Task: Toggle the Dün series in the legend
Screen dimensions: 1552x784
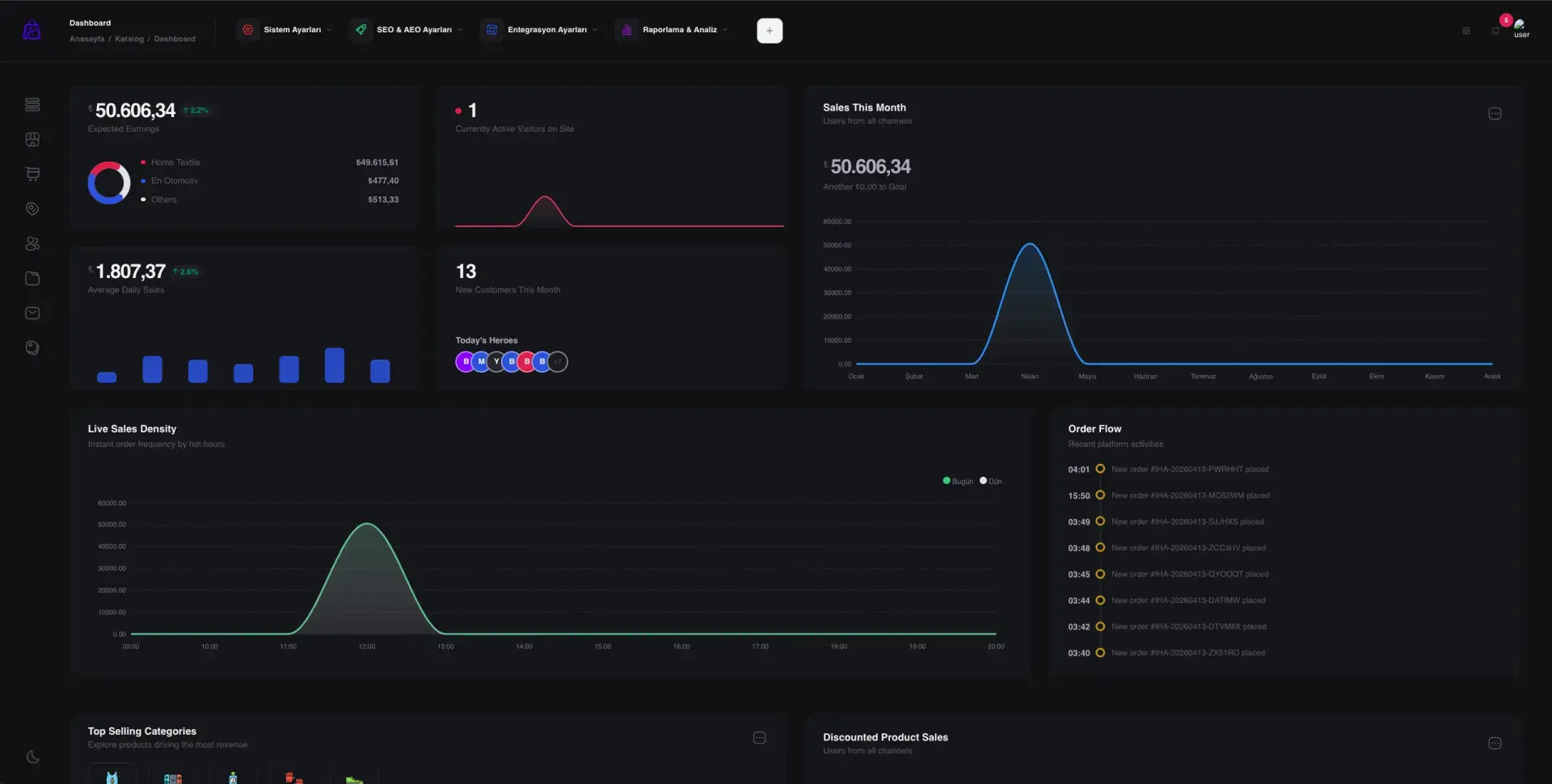Action: [991, 481]
